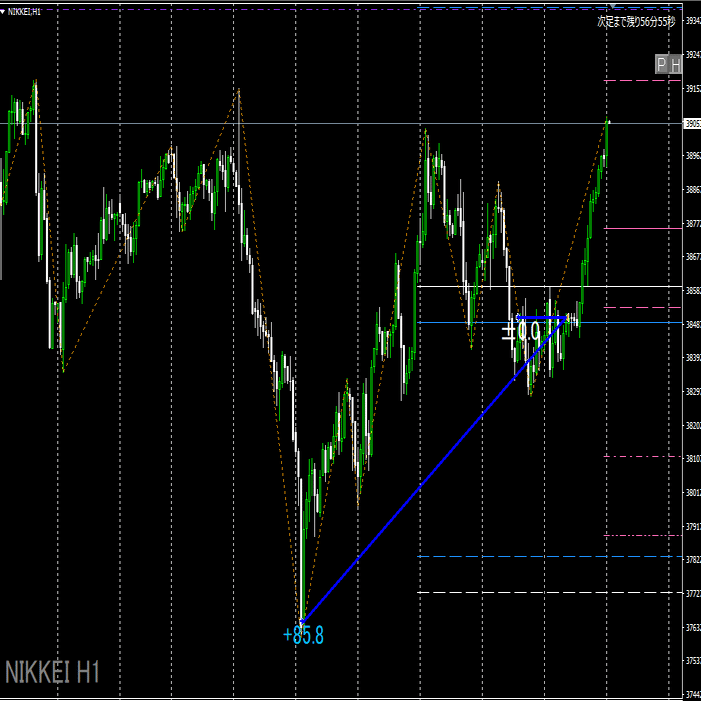Screen dimensions: 701x701
Task: Select the long diagonal blue trend line
Action: click(x=434, y=470)
